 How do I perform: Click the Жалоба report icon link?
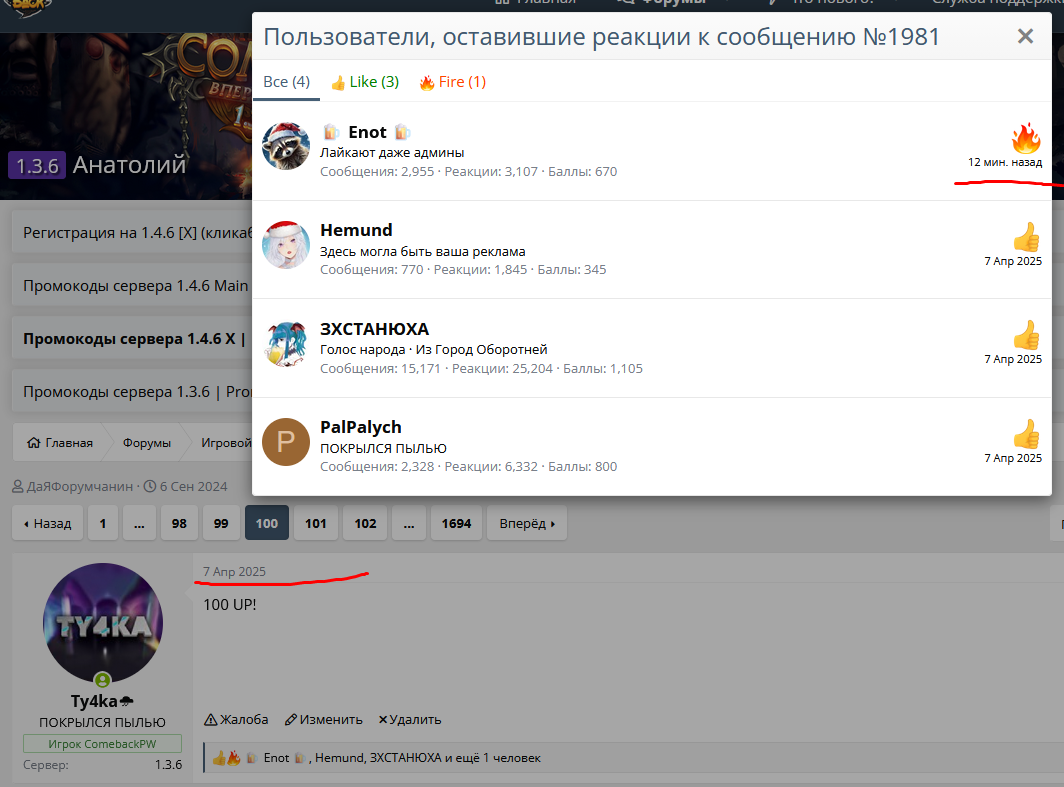coord(236,720)
